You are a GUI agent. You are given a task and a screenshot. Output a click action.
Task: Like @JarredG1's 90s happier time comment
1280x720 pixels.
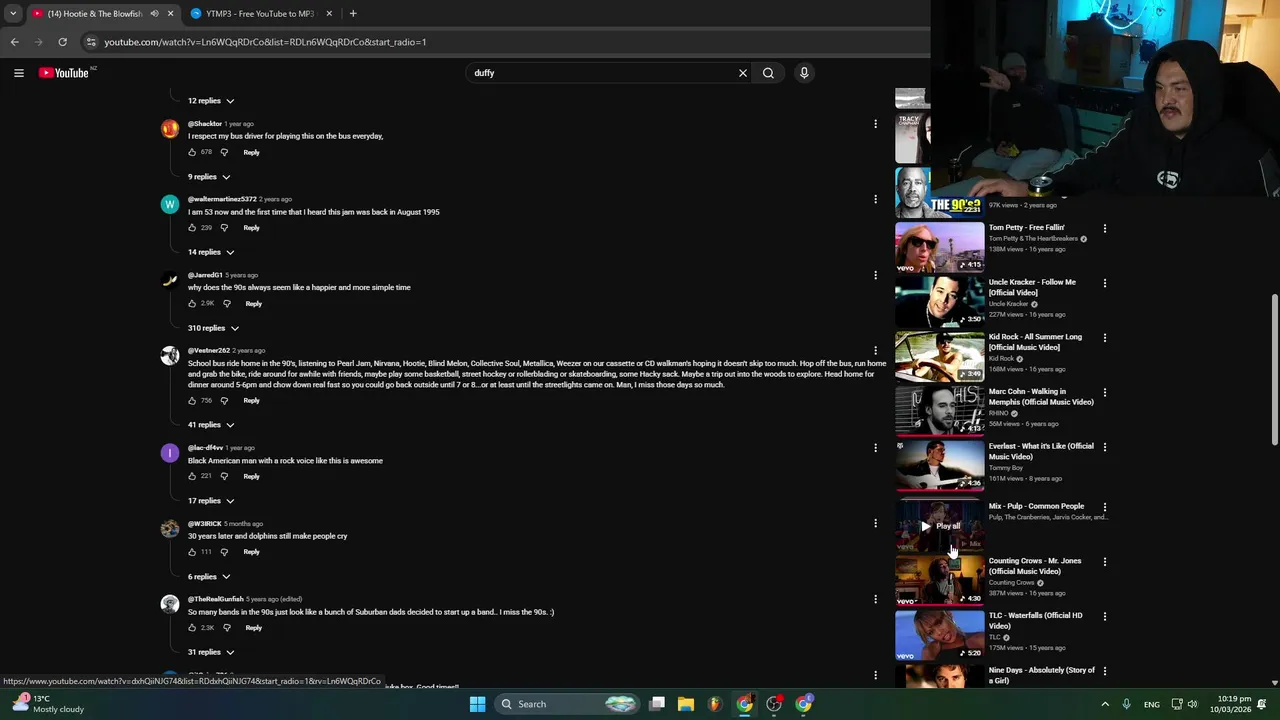point(192,303)
